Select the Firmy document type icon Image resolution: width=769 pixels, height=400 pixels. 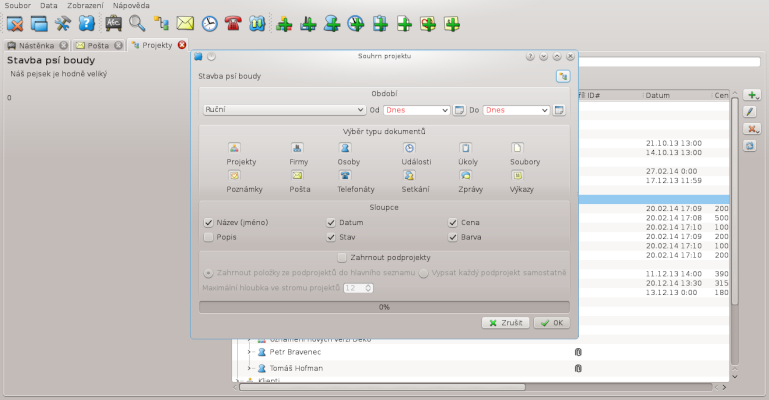(296, 148)
